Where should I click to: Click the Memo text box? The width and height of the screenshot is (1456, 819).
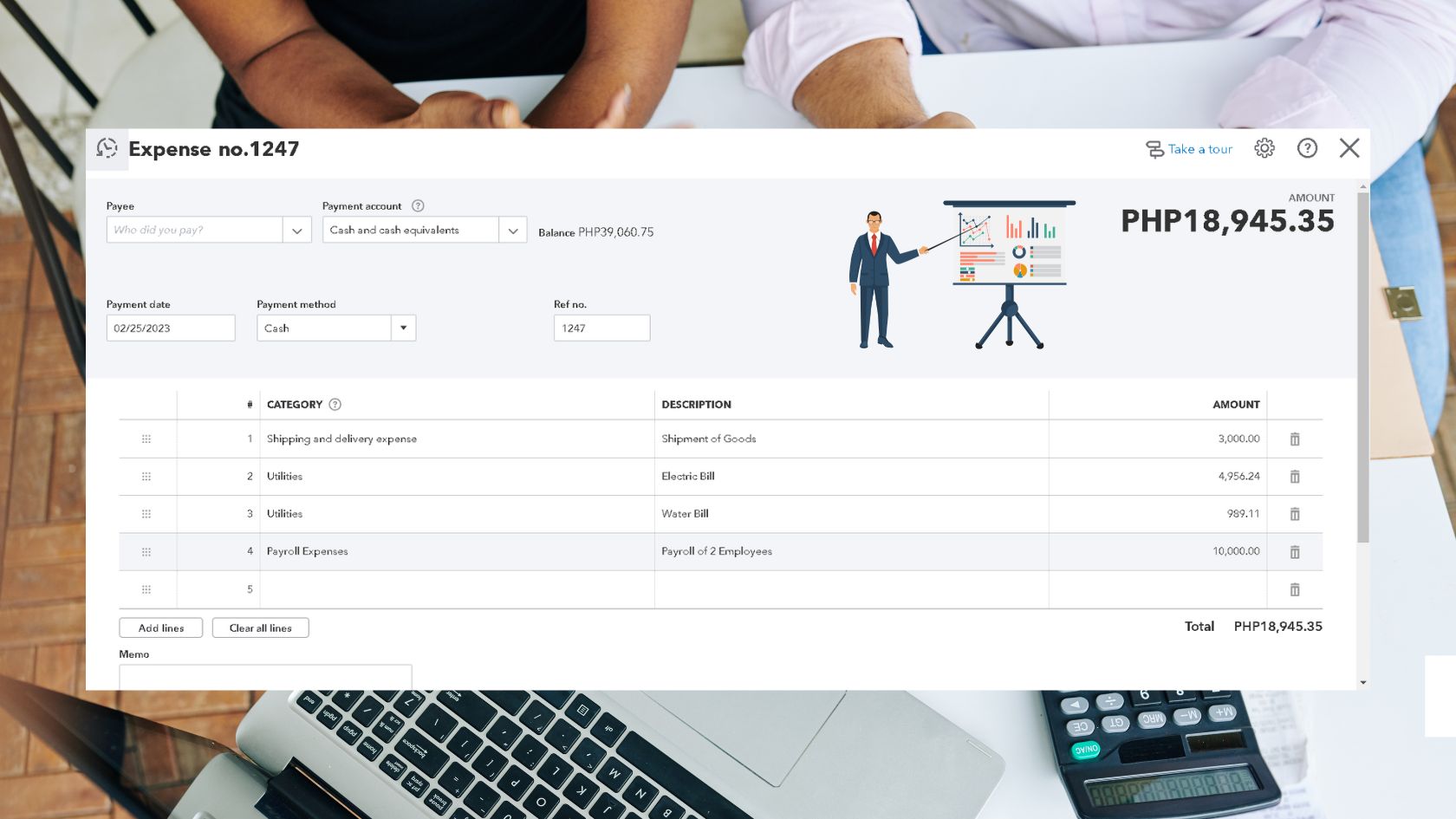(x=265, y=677)
